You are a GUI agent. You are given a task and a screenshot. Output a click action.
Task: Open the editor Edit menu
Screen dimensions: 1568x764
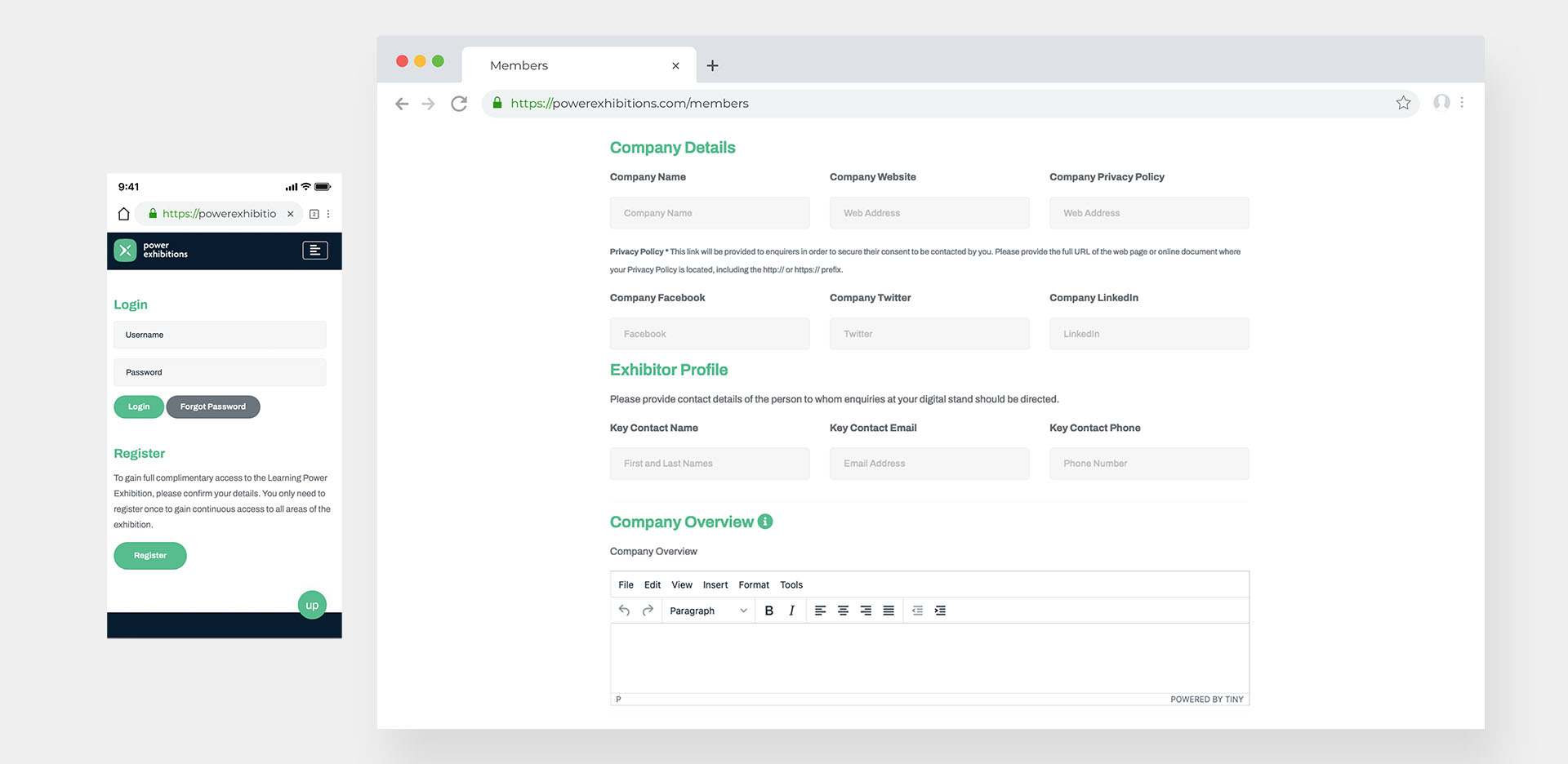point(653,585)
